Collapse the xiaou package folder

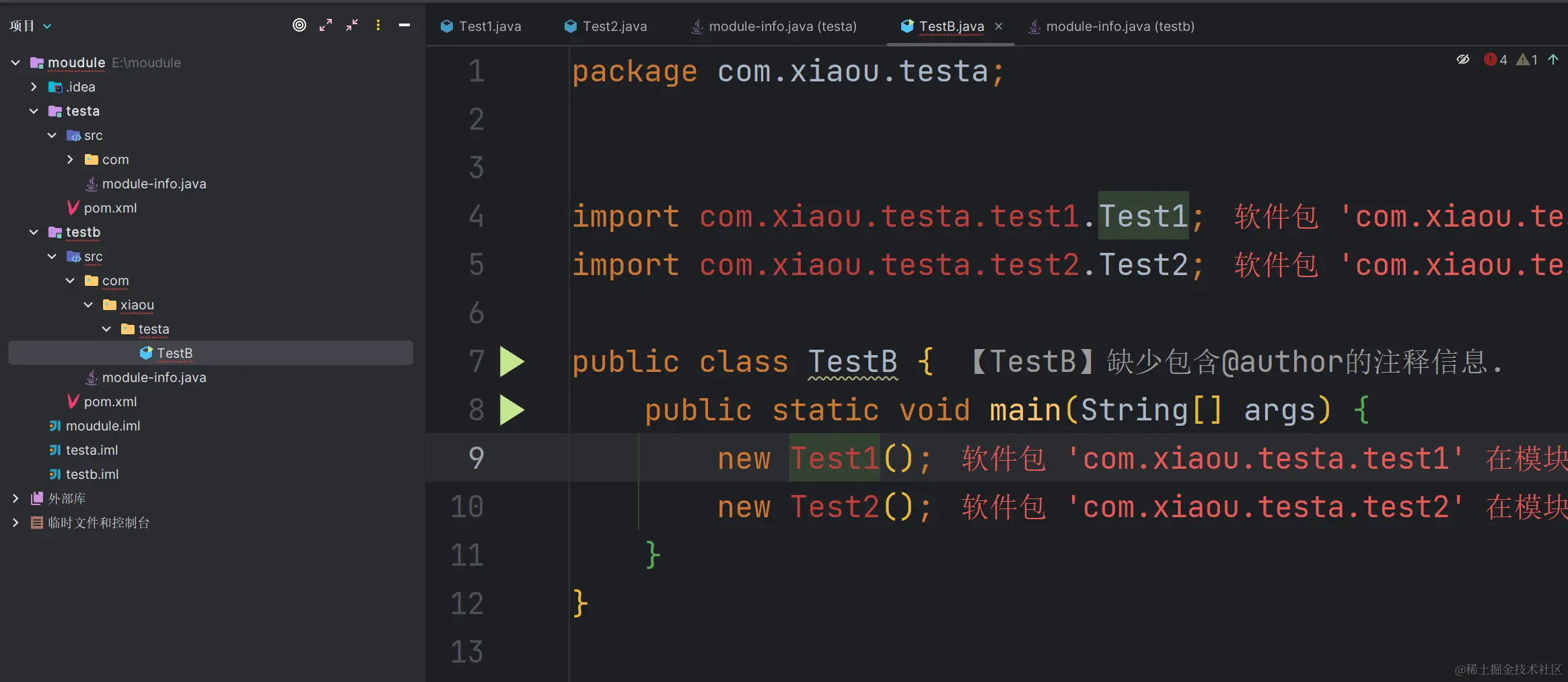88,305
